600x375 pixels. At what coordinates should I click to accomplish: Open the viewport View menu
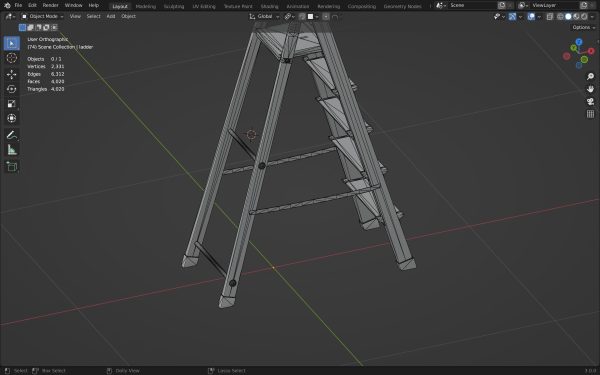pos(75,16)
